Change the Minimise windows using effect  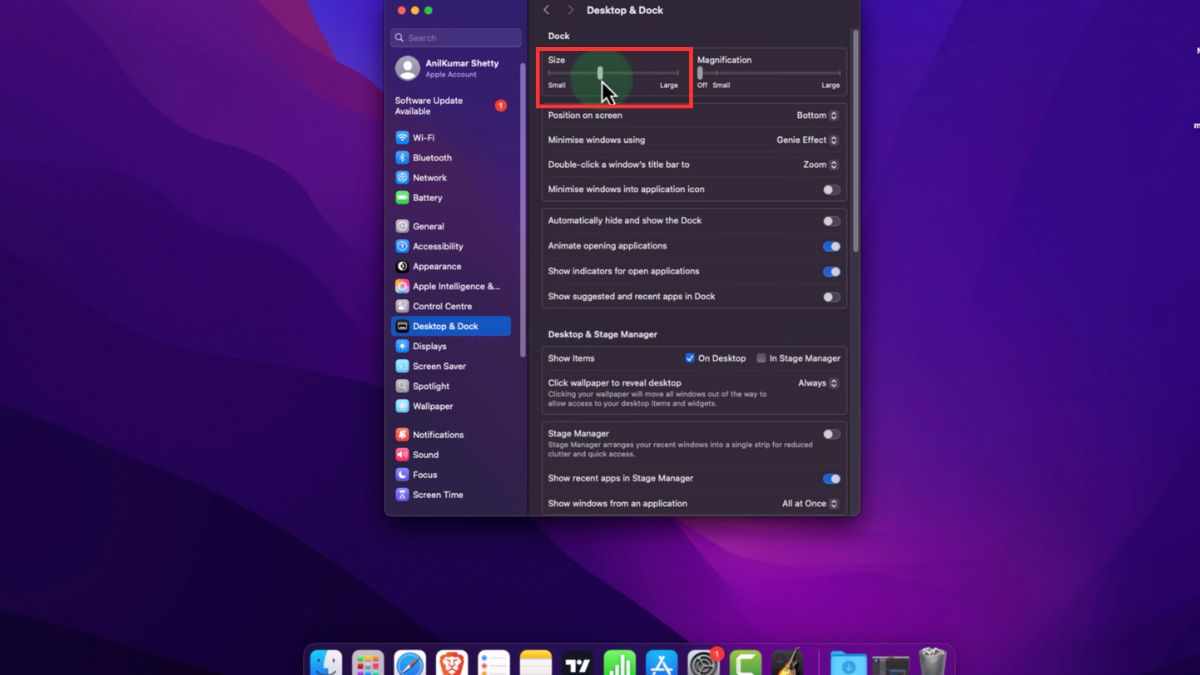tap(809, 140)
